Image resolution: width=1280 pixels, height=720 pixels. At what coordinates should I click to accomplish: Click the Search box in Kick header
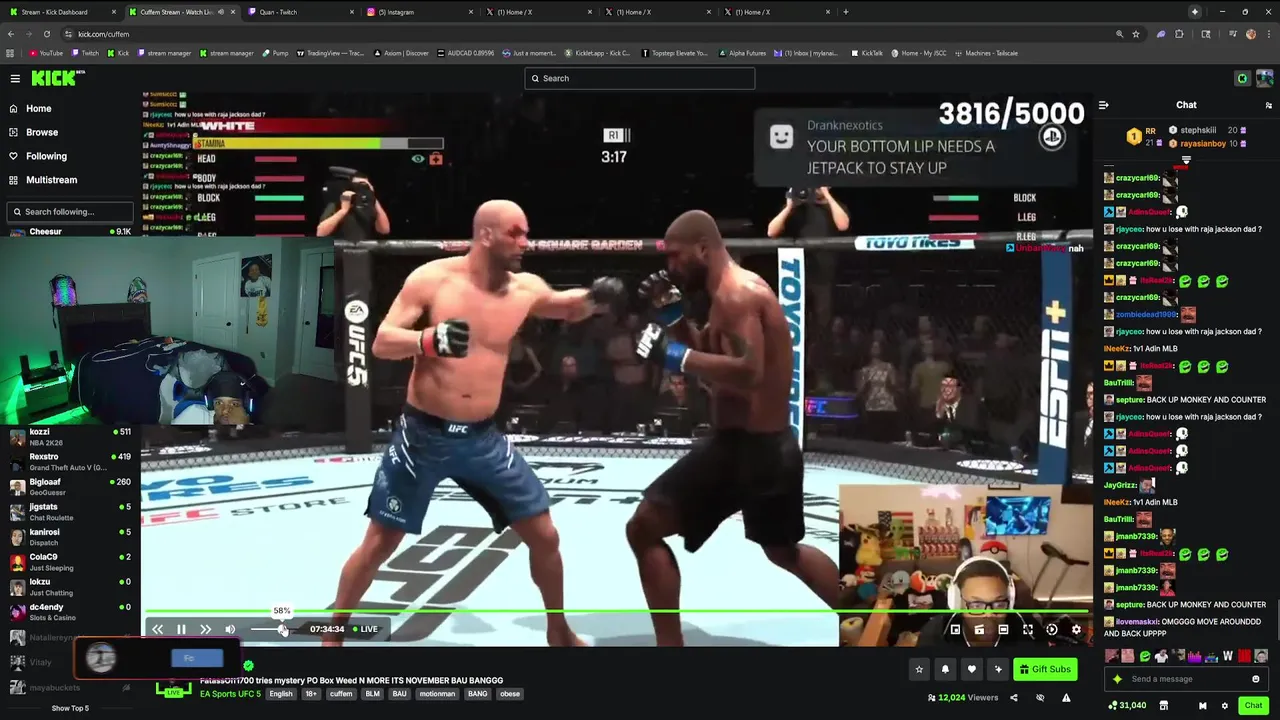click(x=640, y=78)
